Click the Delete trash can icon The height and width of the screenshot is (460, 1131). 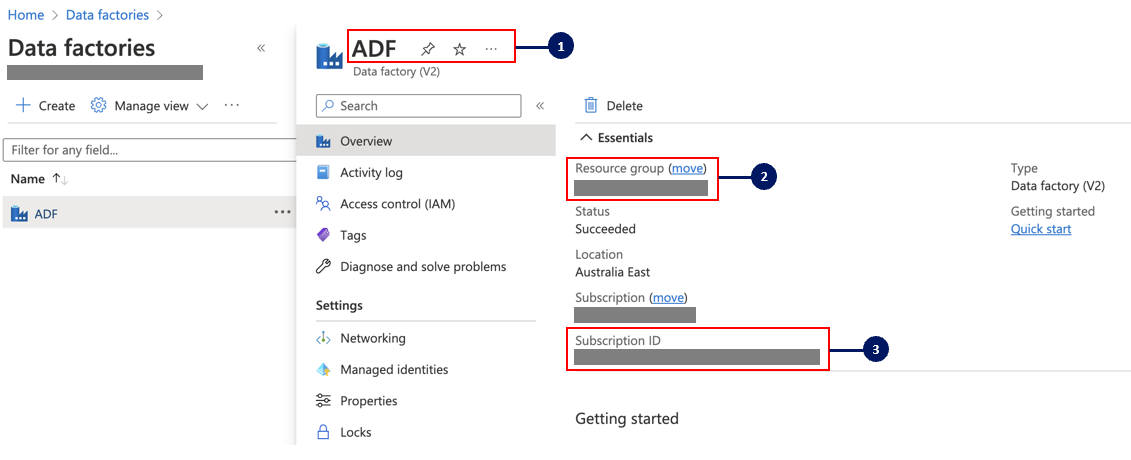coord(591,105)
